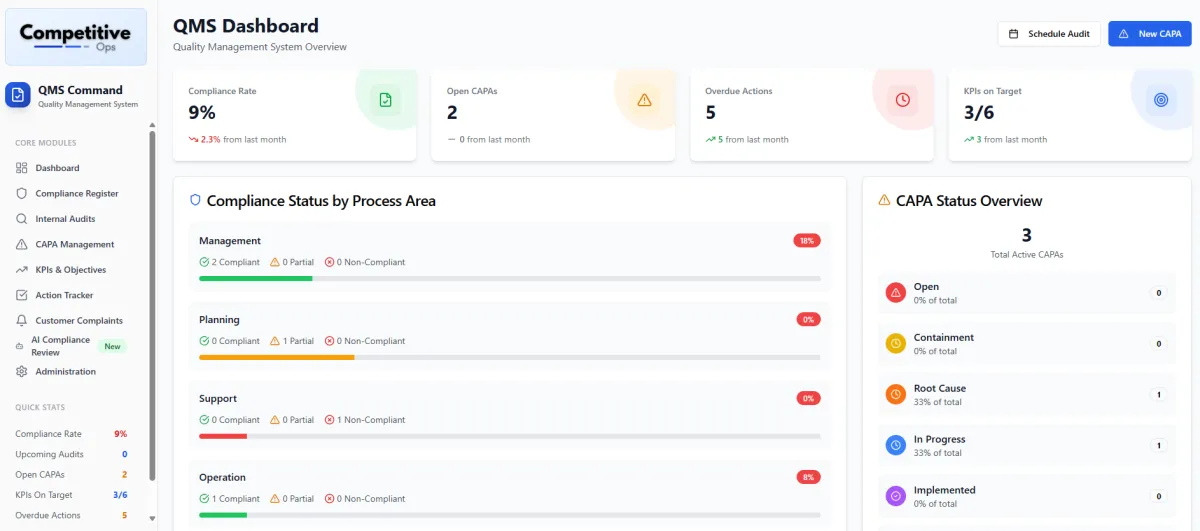1200x531 pixels.
Task: Click the purple Implemented status icon
Action: [896, 496]
